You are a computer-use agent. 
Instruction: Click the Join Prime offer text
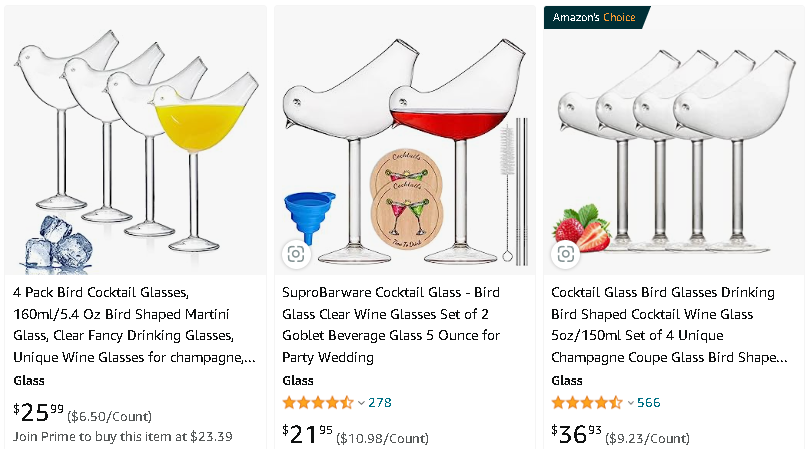tap(123, 436)
